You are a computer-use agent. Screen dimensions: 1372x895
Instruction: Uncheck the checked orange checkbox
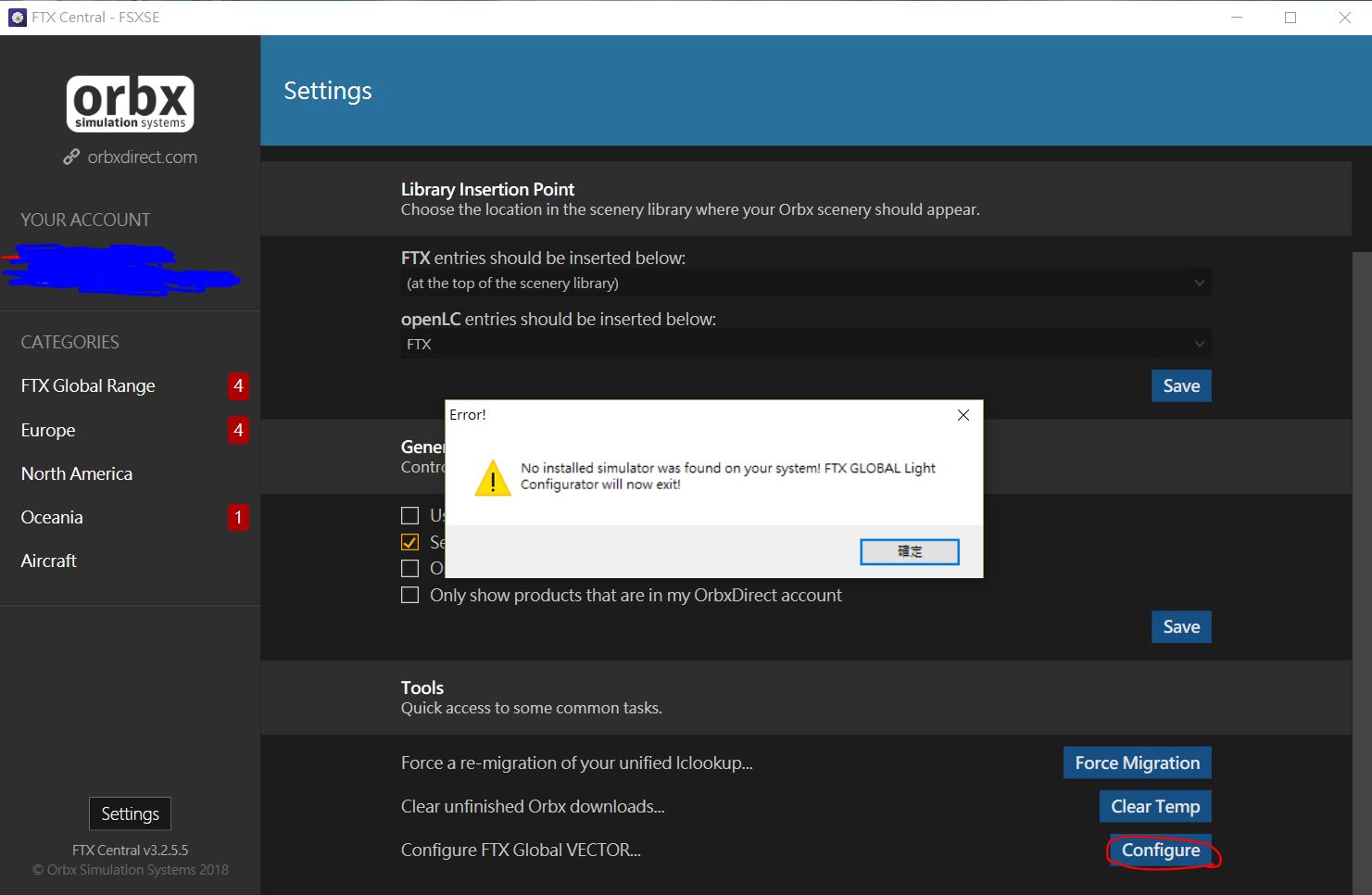(x=409, y=542)
